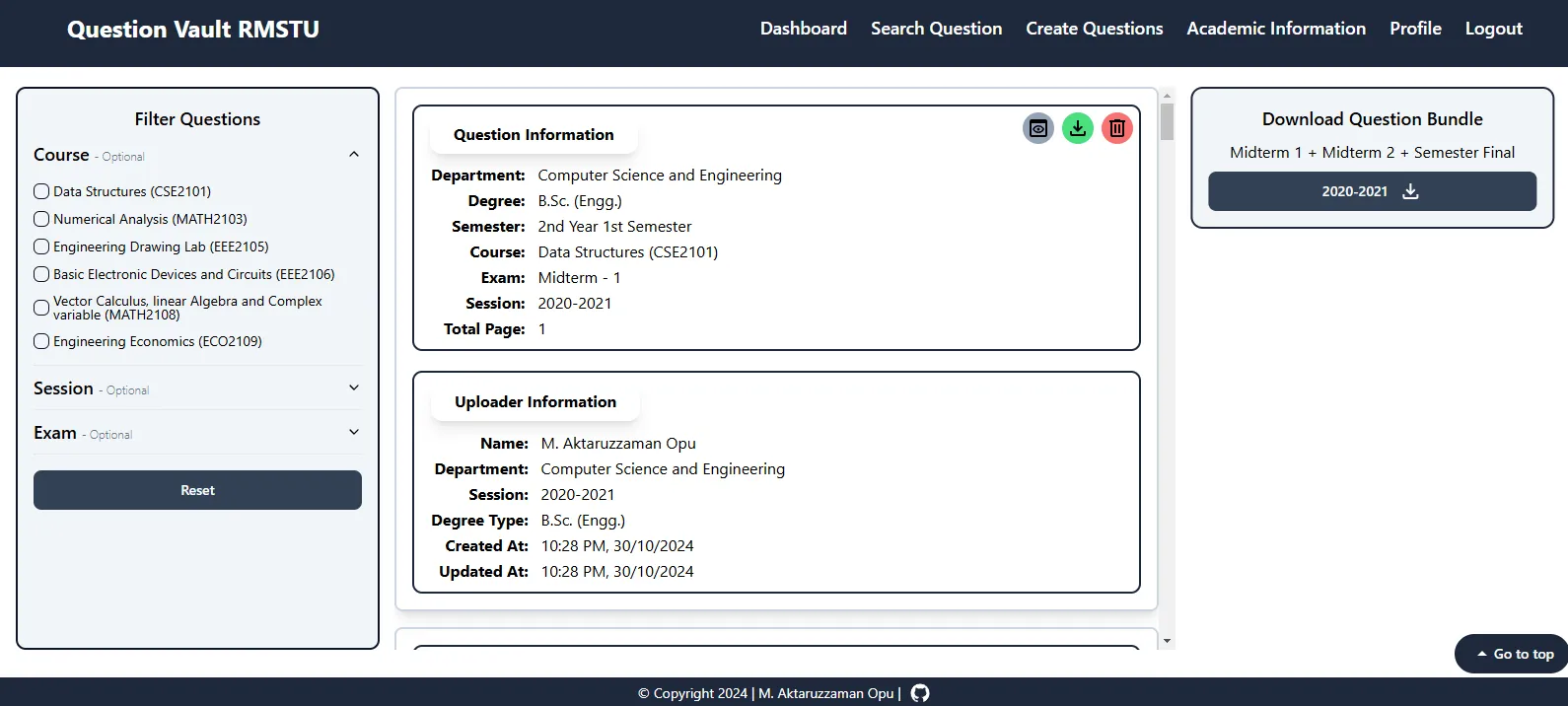Enable Basic Electronic Devices and Circuits filter

click(41, 274)
